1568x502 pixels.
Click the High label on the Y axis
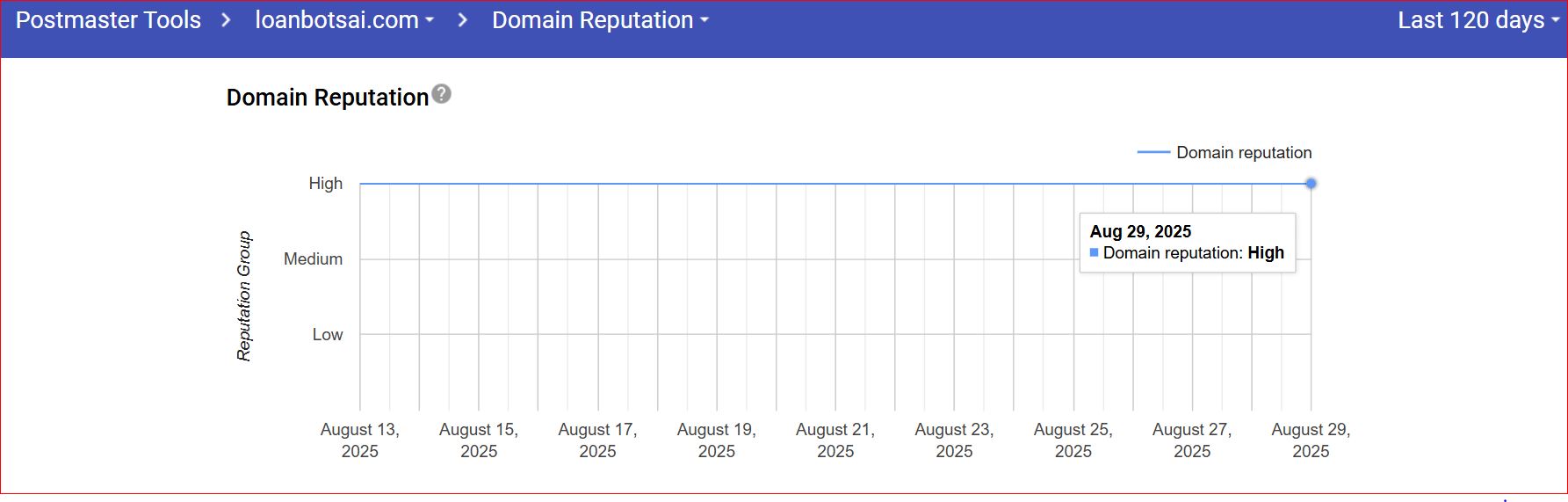[x=325, y=184]
